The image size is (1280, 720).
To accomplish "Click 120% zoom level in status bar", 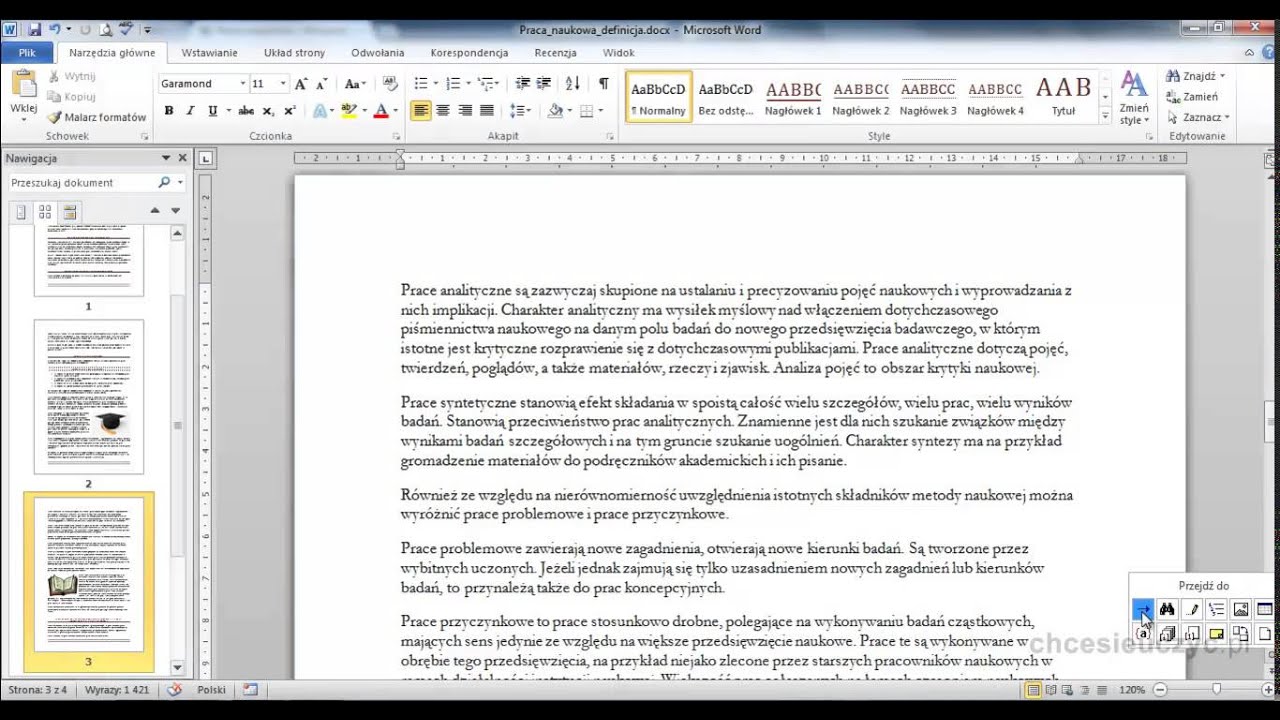I will coord(1131,690).
